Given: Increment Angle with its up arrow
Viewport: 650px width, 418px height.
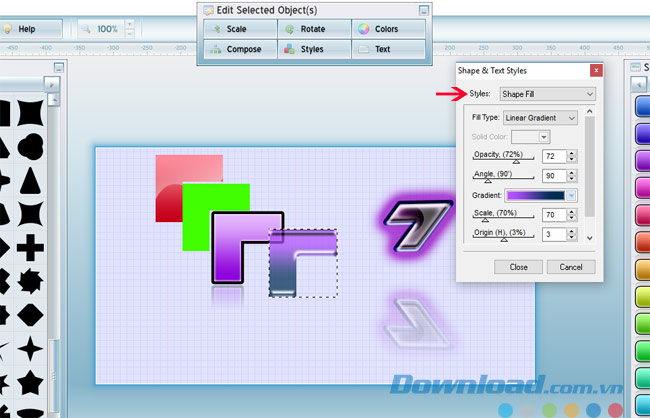Looking at the screenshot, I should pos(572,173).
